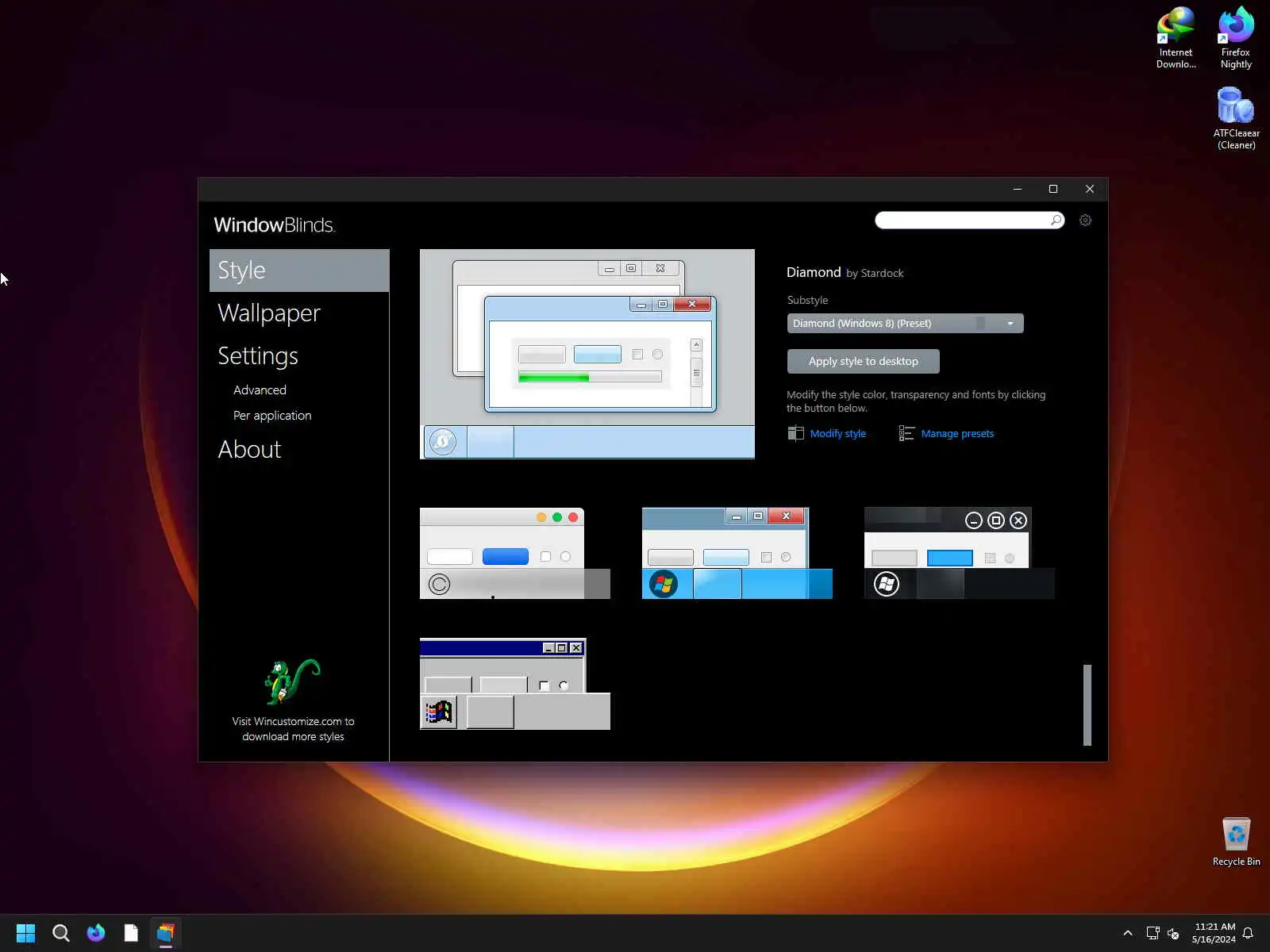The image size is (1270, 952).
Task: Open Advanced settings
Action: 260,390
